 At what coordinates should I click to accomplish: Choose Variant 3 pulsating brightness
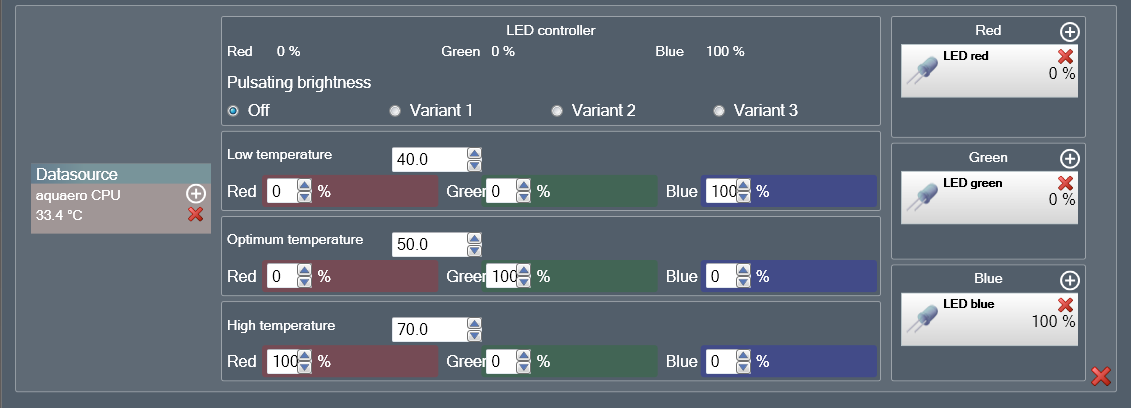pyautogui.click(x=719, y=111)
